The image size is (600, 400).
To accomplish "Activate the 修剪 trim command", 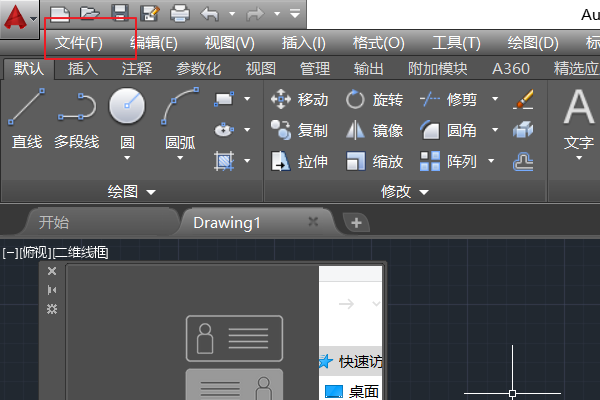I will 448,99.
